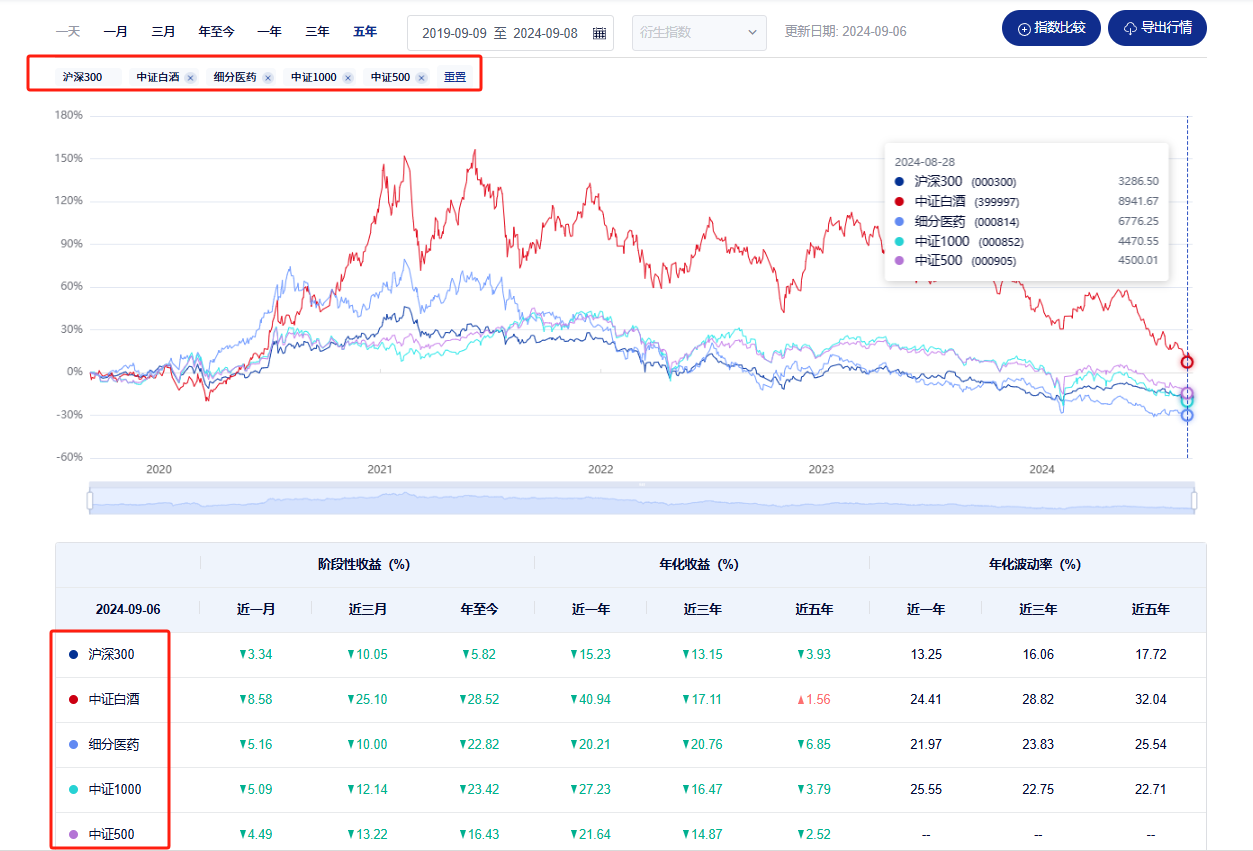Select the 一月 time range tab
The height and width of the screenshot is (851, 1253).
[115, 32]
